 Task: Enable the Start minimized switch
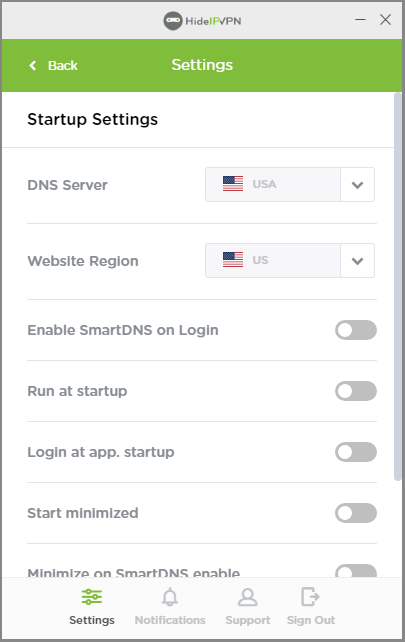point(356,513)
